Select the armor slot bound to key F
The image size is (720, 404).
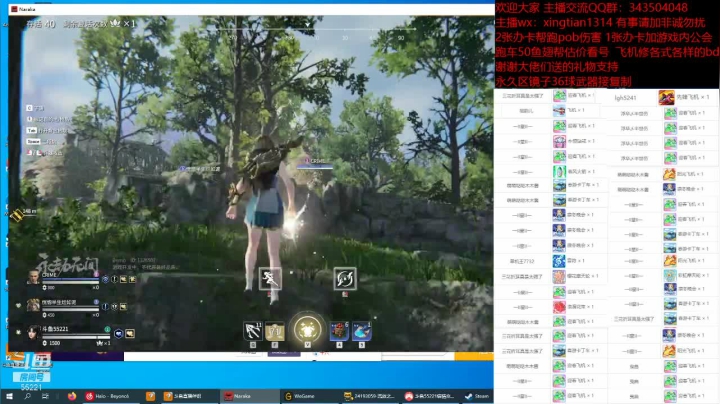point(275,331)
